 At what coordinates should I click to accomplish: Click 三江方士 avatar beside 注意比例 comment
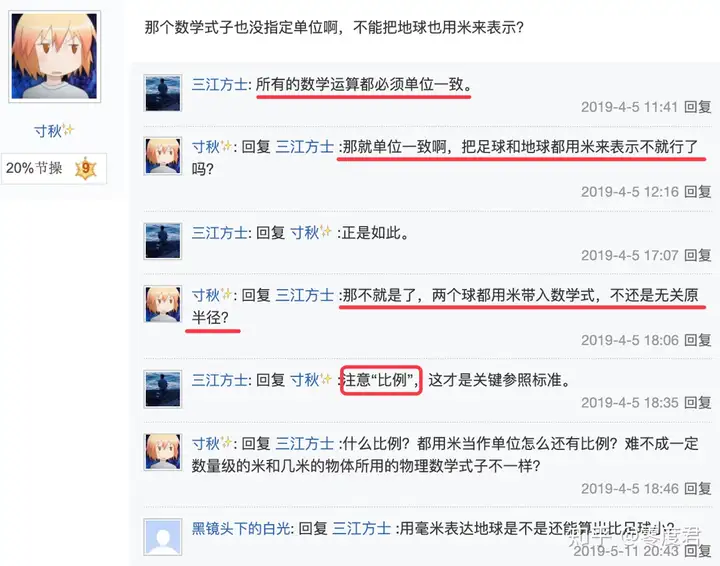pos(163,389)
